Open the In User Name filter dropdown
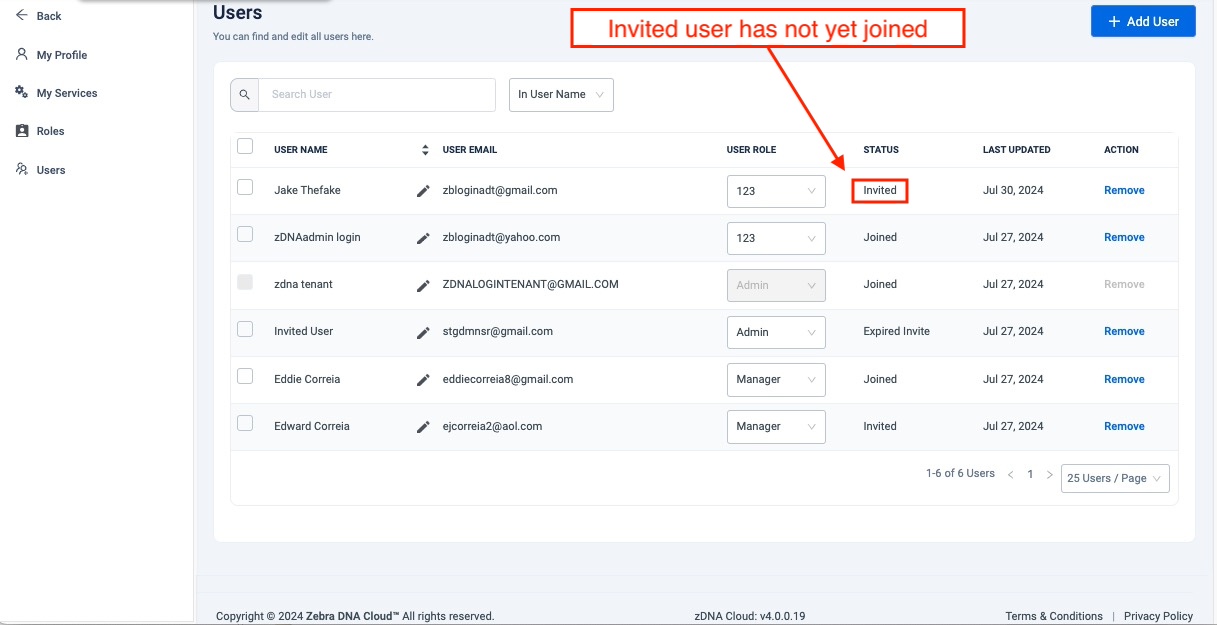 (561, 95)
